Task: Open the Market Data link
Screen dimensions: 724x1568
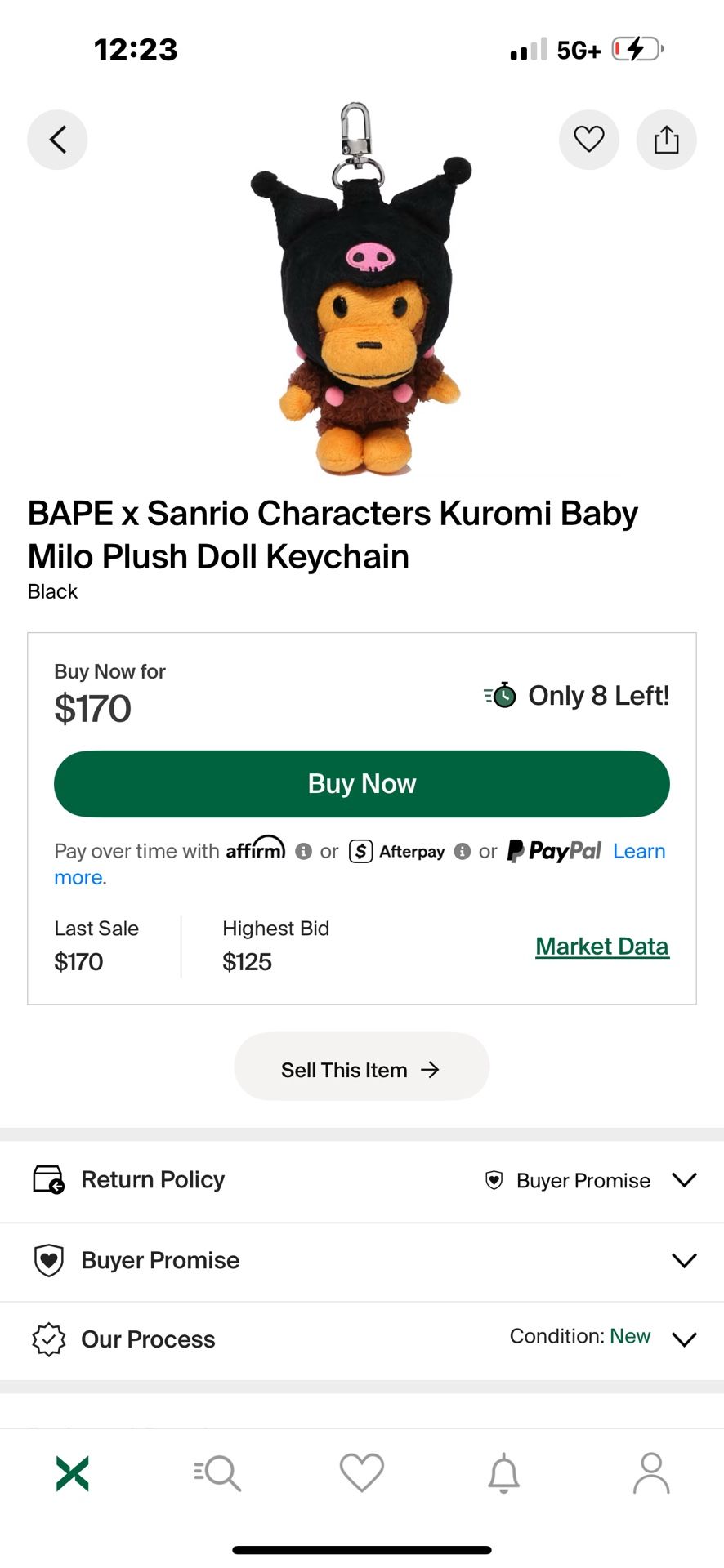Action: tap(602, 947)
